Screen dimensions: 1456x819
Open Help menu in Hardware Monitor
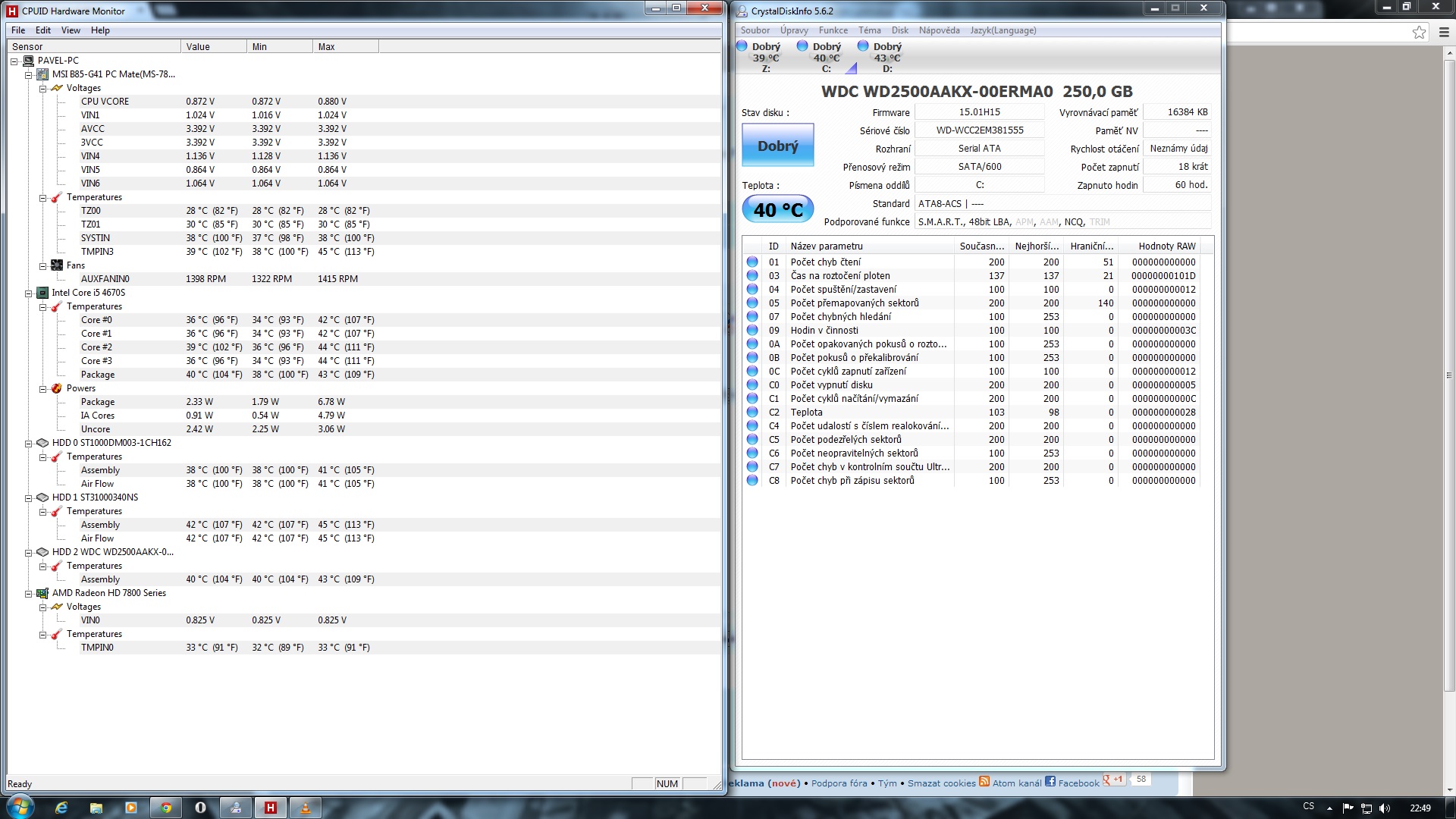pyautogui.click(x=100, y=30)
